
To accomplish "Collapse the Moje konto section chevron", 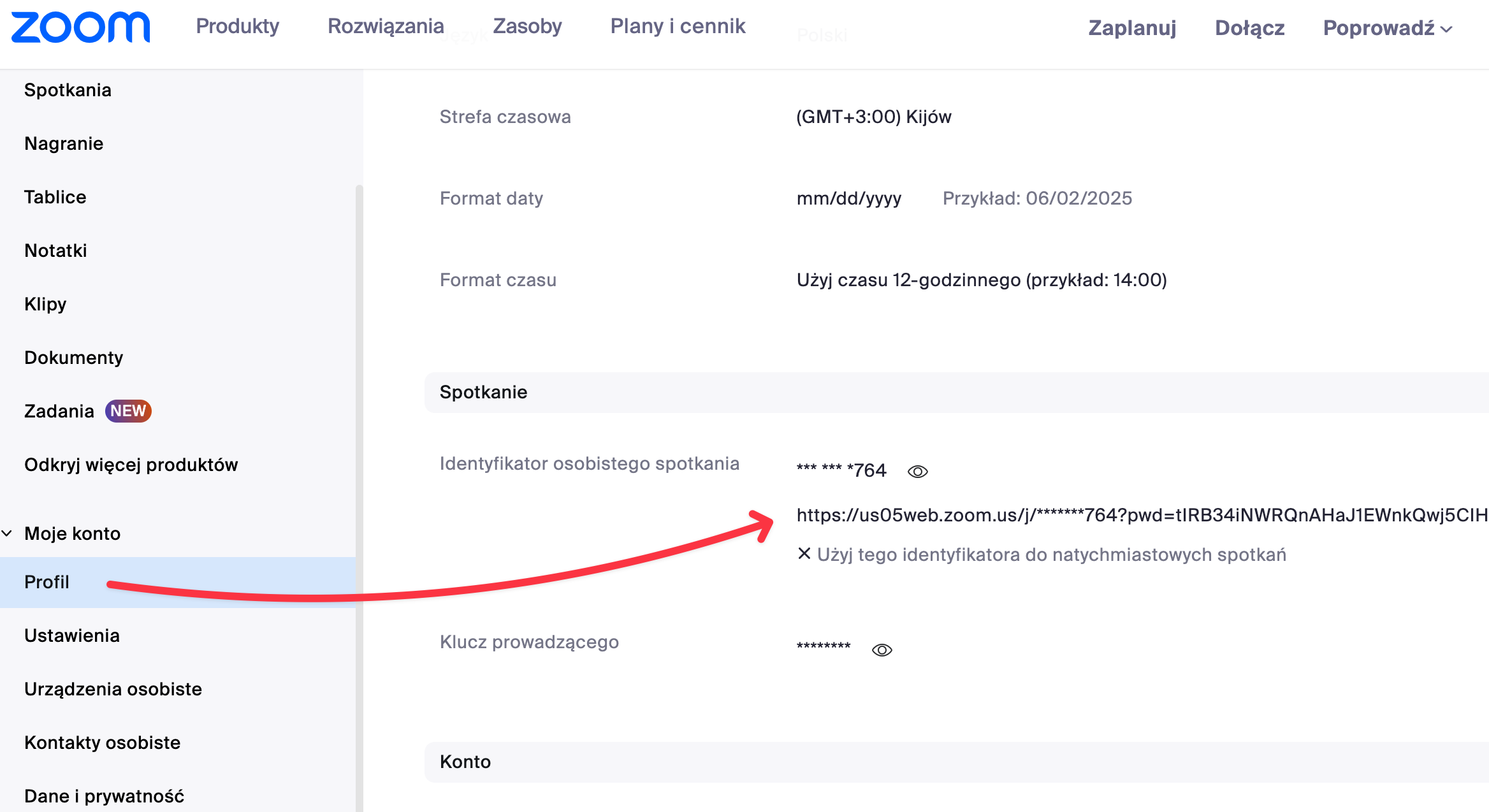I will (7, 533).
